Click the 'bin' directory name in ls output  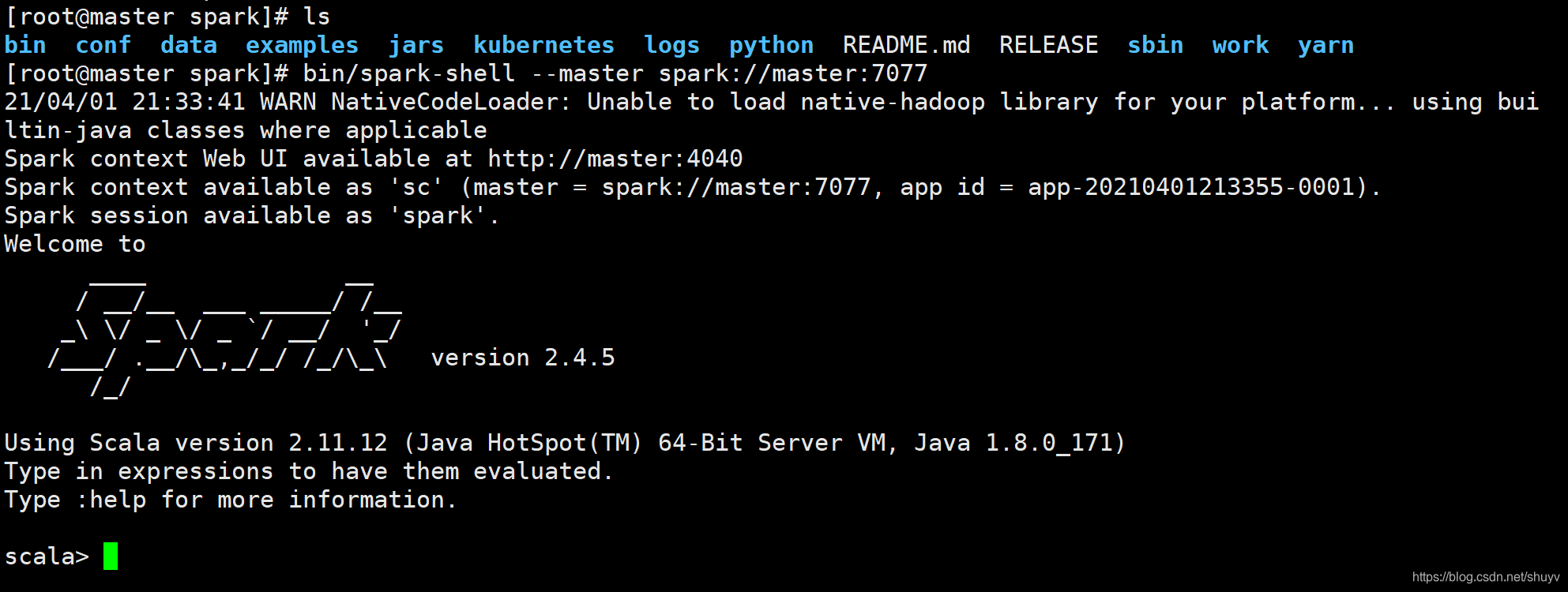coord(25,45)
